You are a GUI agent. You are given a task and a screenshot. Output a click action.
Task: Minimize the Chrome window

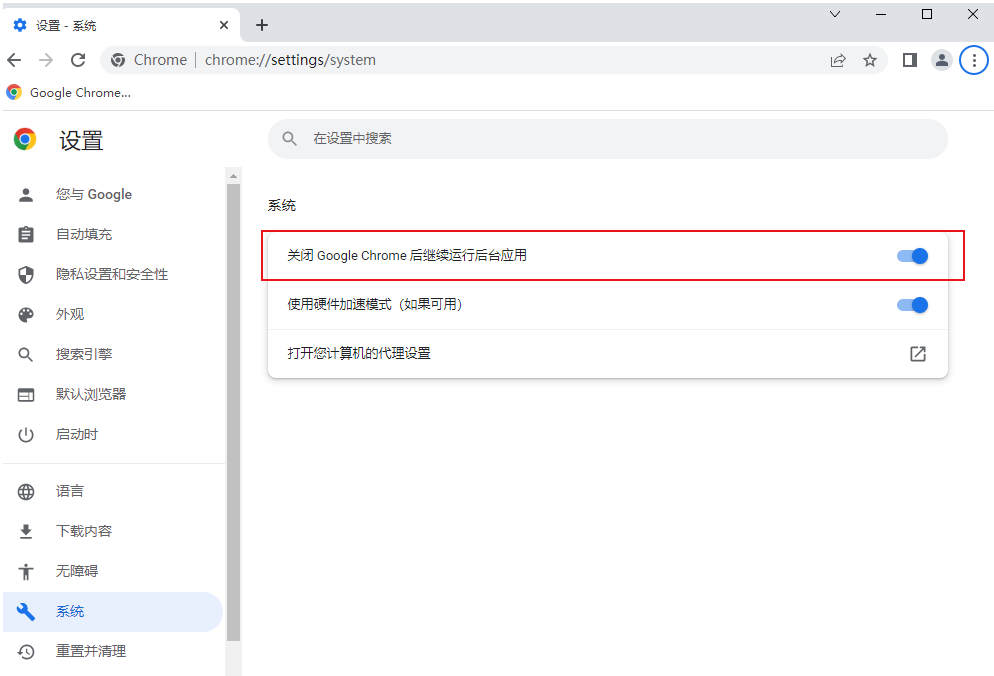point(881,14)
